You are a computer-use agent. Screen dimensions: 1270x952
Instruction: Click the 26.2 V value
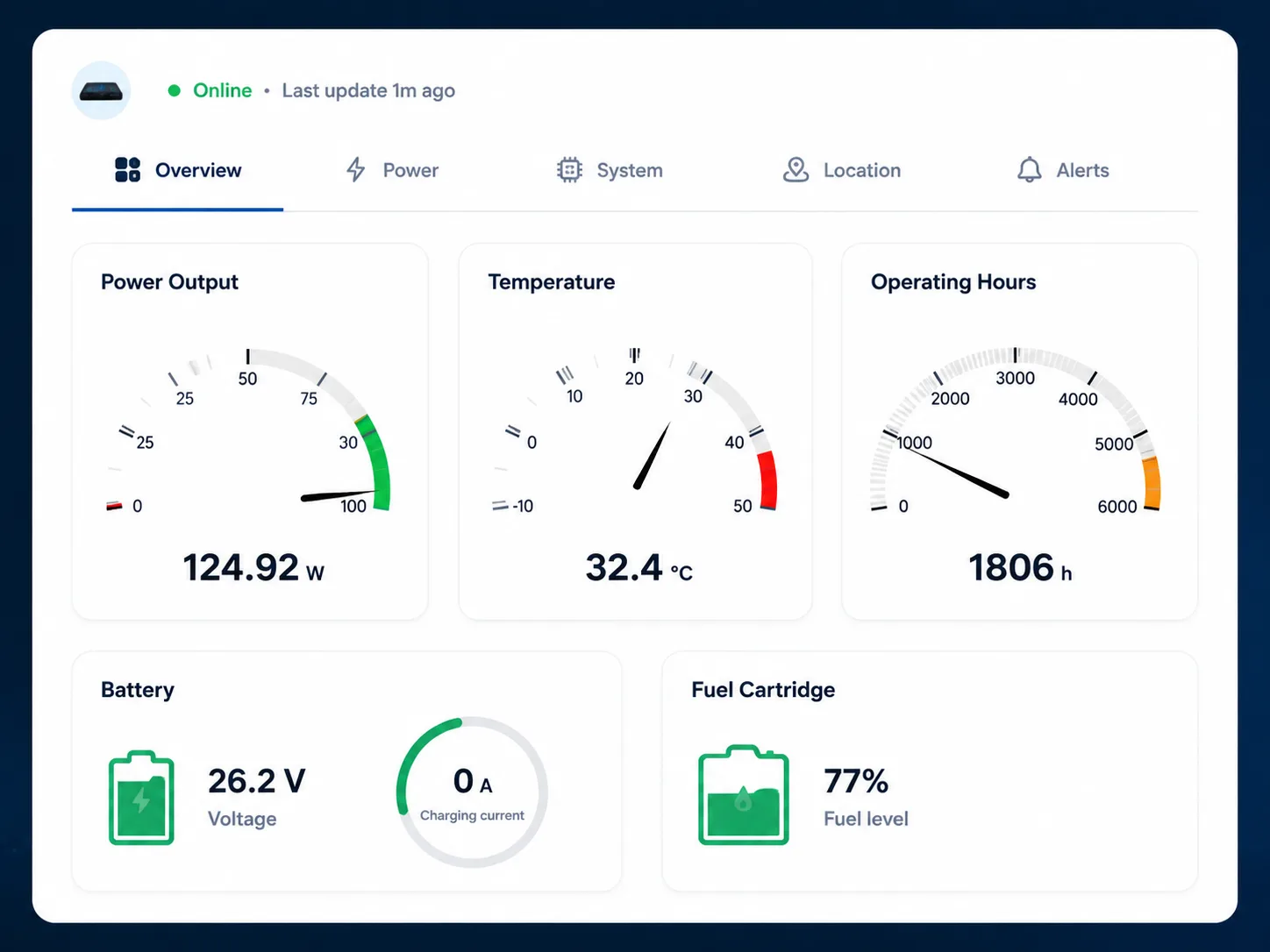point(257,781)
